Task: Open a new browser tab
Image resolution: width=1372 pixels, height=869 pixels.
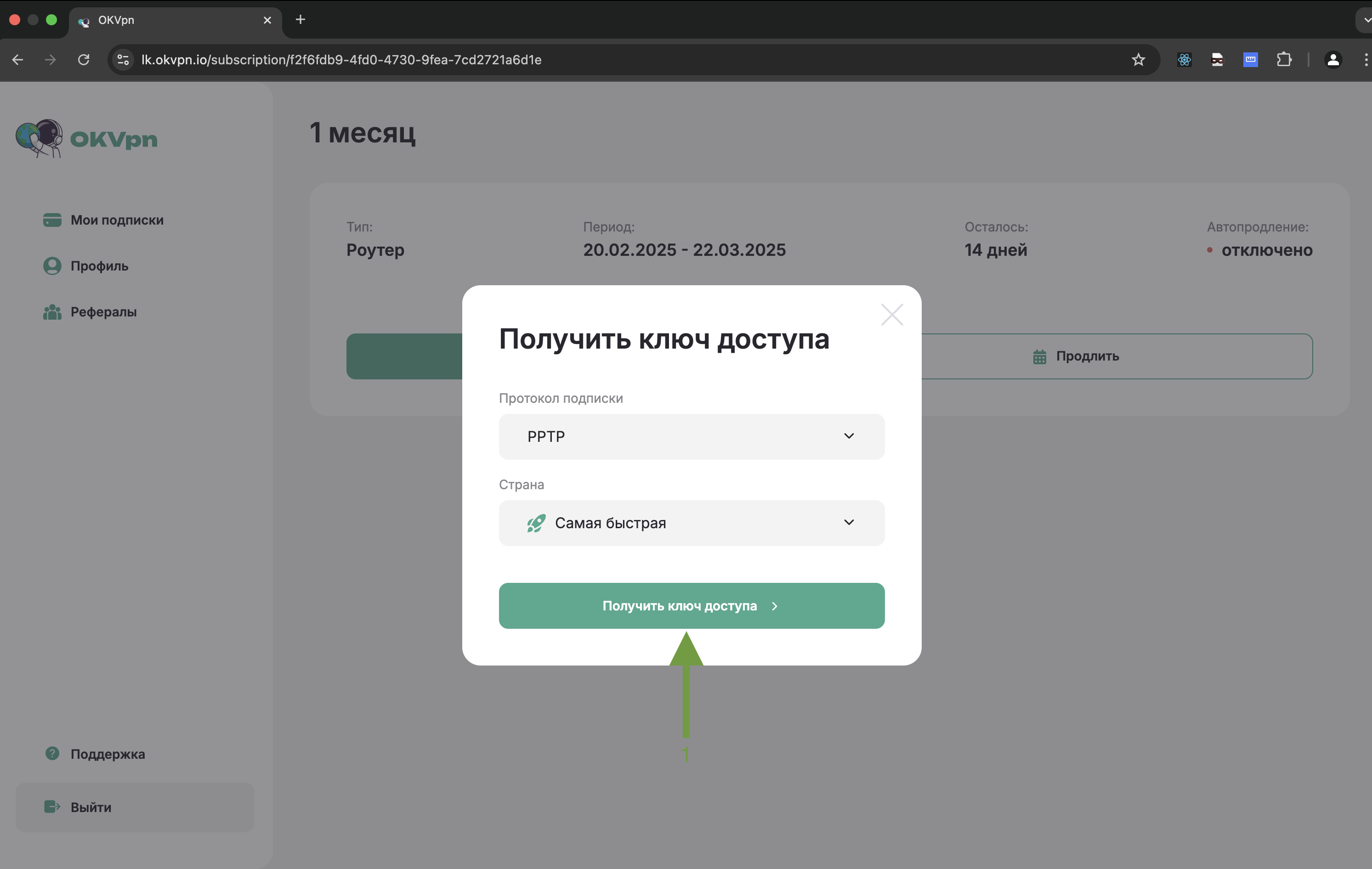Action: point(300,20)
